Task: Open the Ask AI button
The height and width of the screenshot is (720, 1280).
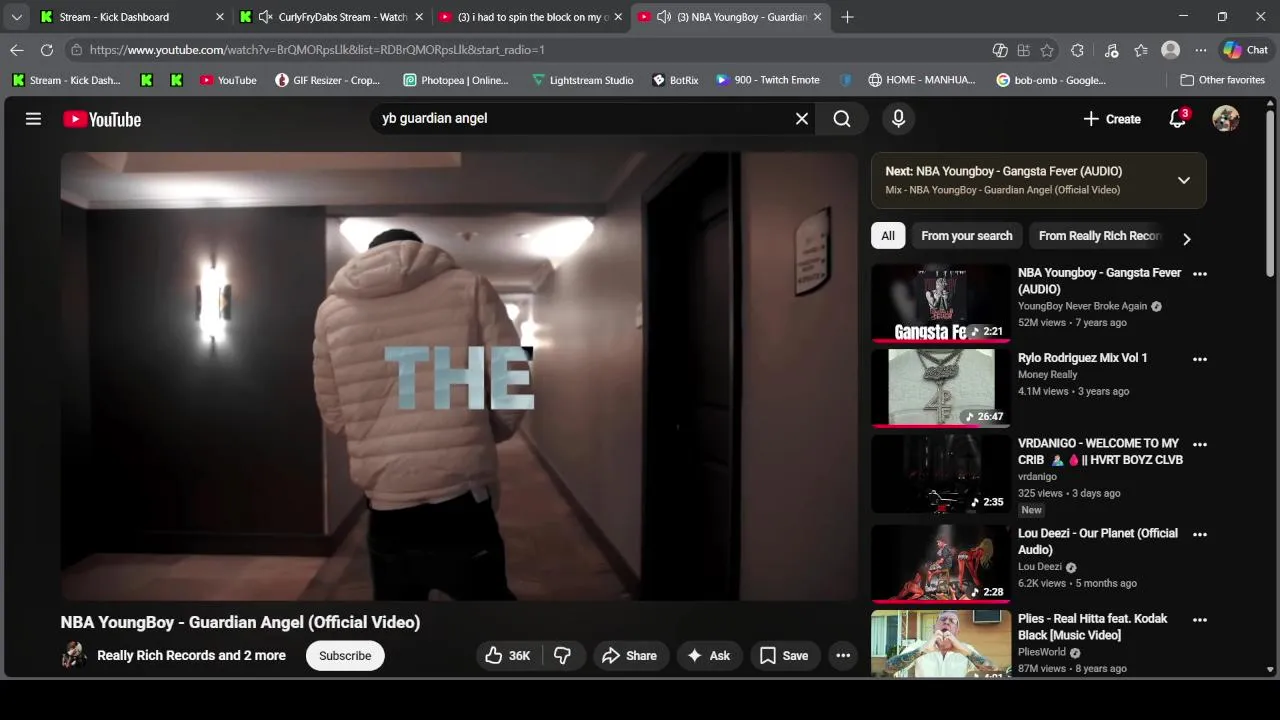Action: click(708, 656)
